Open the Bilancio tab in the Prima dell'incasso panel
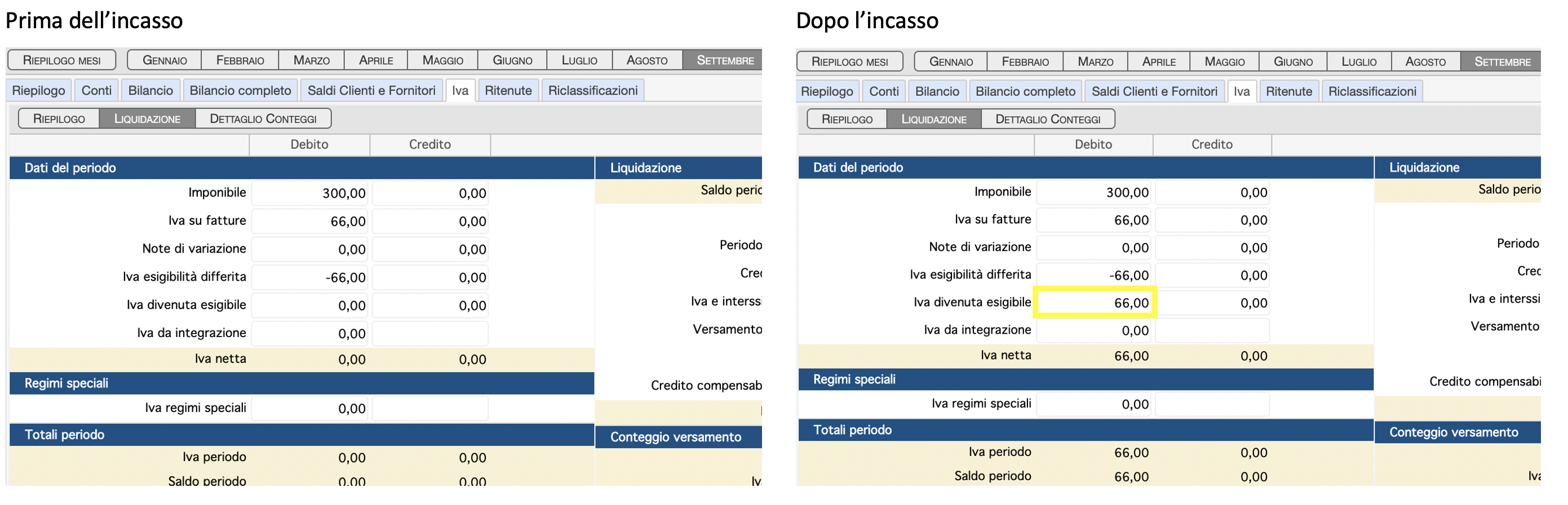The width and height of the screenshot is (1568, 505). point(150,91)
